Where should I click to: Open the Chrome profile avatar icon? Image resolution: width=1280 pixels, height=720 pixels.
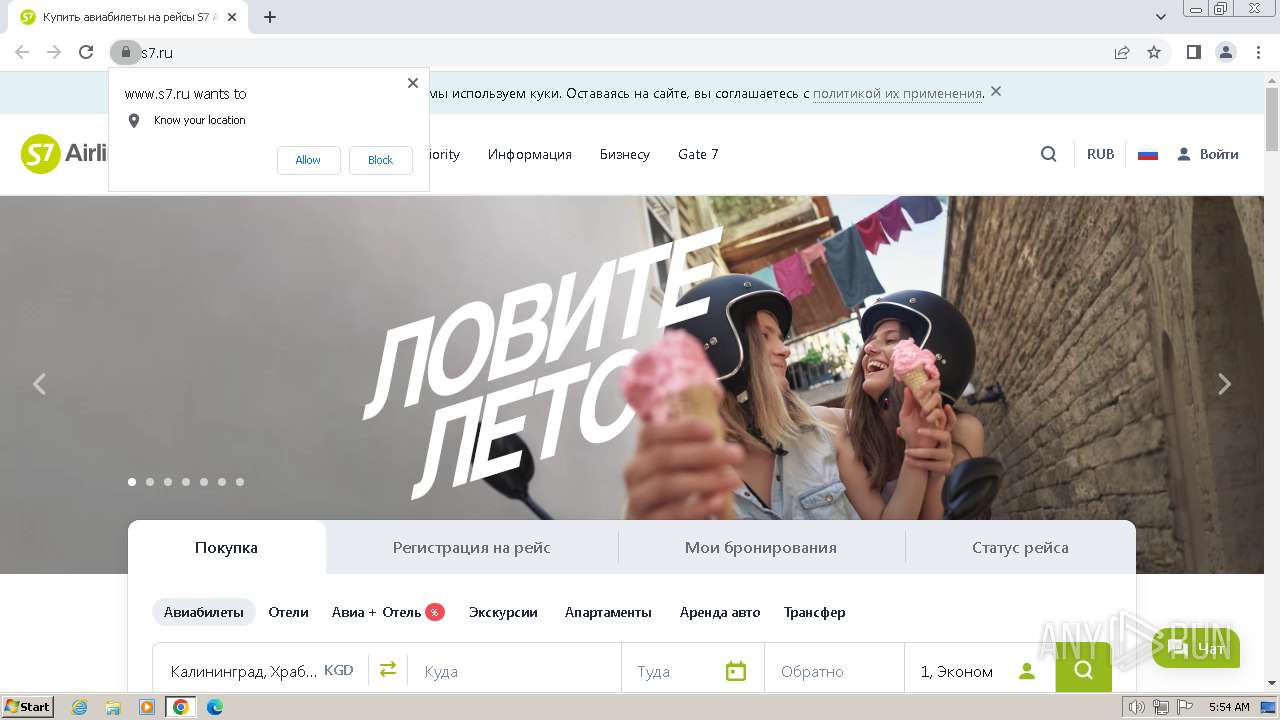click(1225, 52)
